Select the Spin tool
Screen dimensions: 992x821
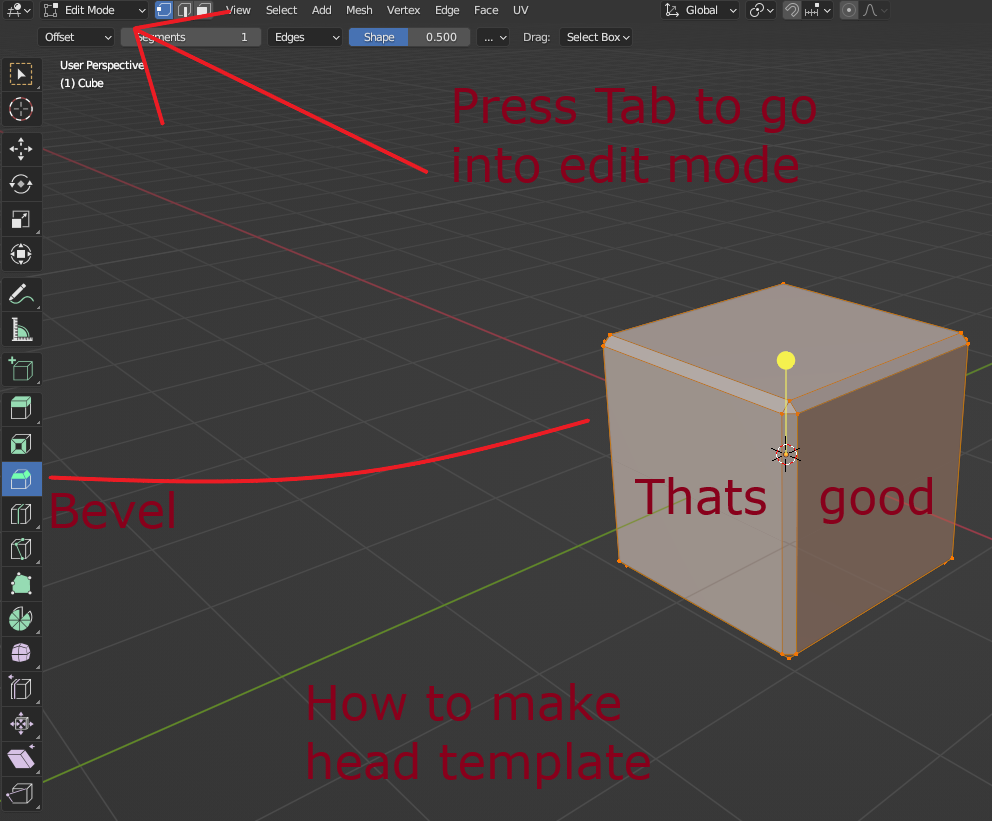(21, 619)
